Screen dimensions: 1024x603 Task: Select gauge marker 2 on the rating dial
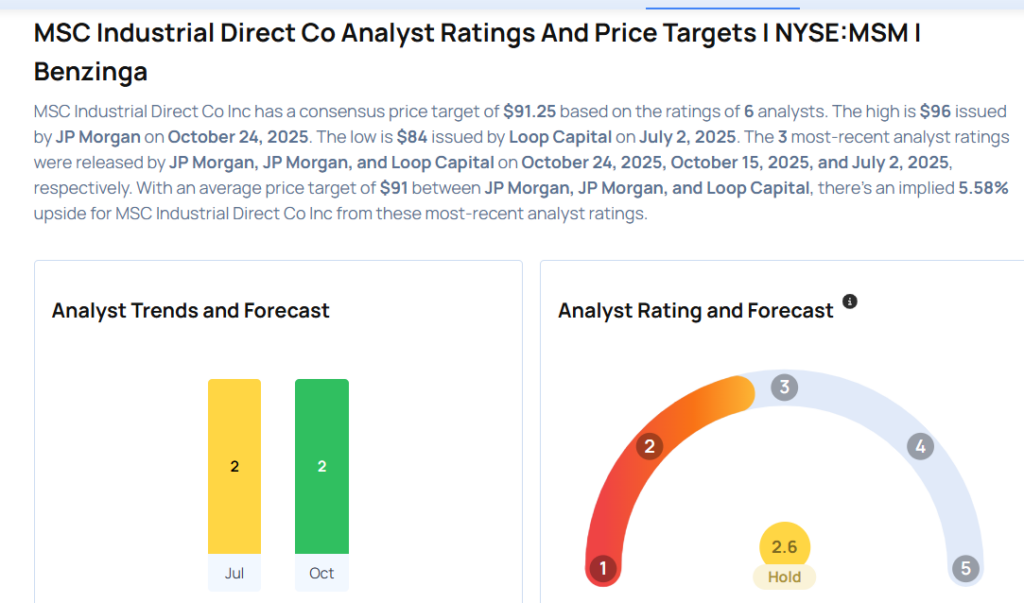pyautogui.click(x=650, y=446)
